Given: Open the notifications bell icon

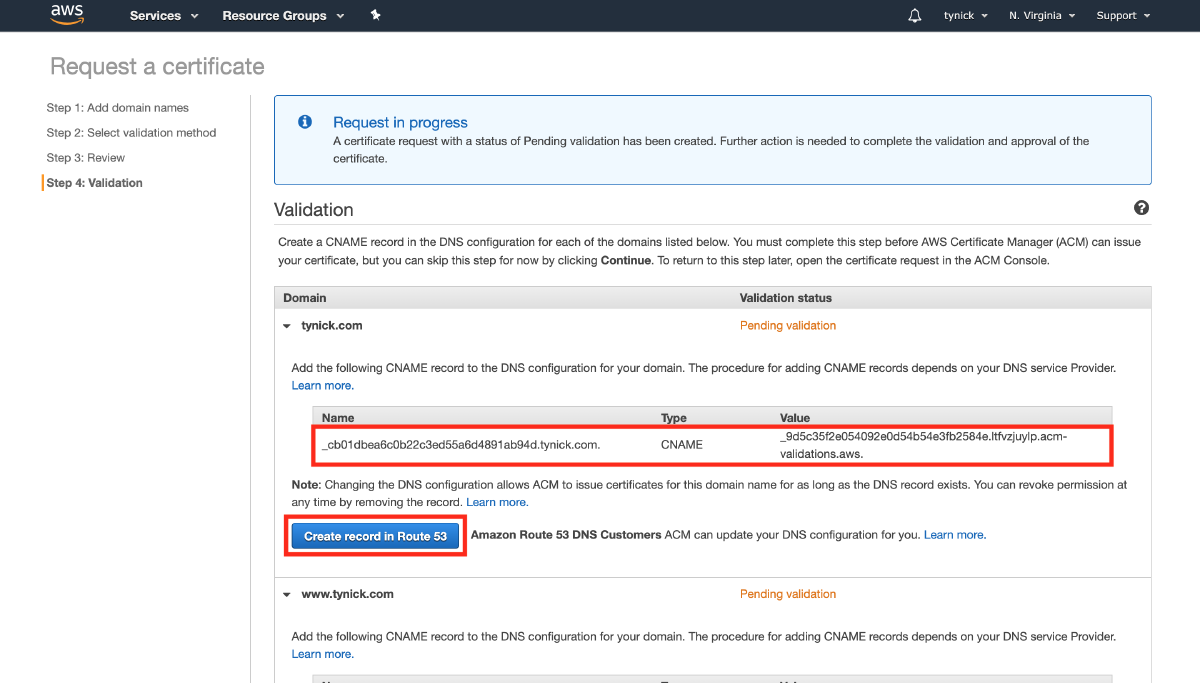Looking at the screenshot, I should (915, 16).
